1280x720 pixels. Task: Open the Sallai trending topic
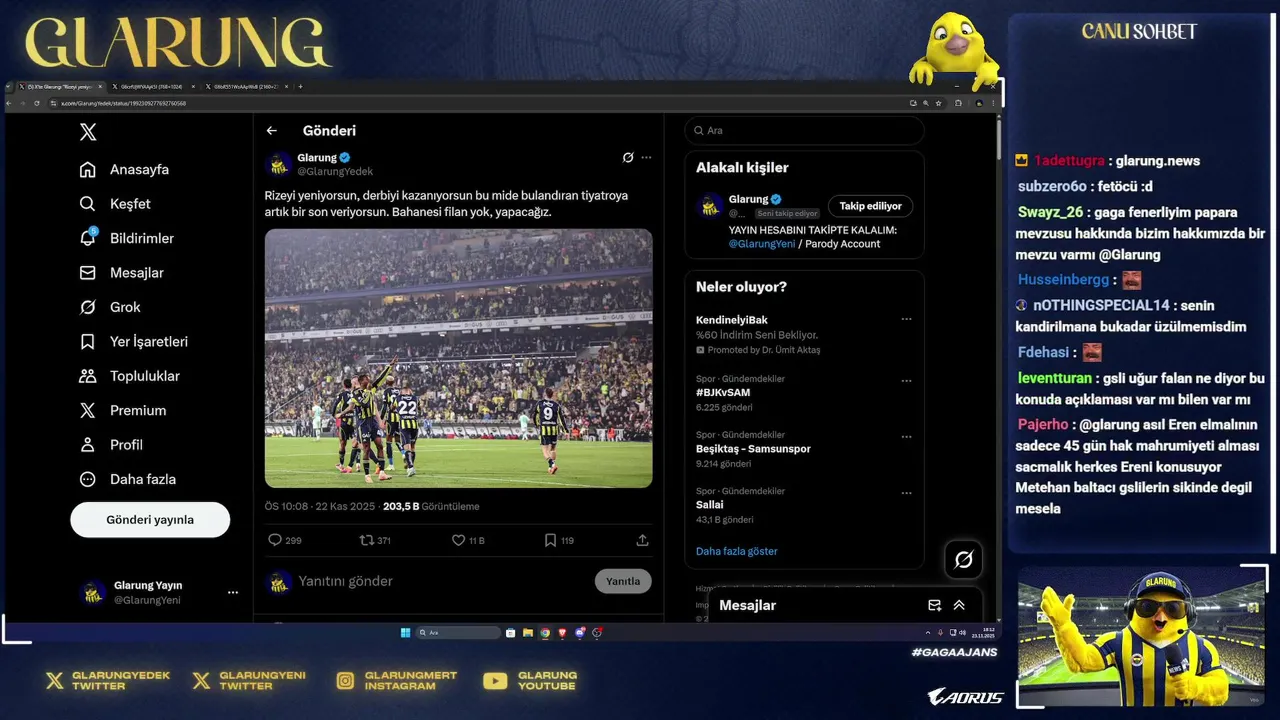tap(709, 505)
